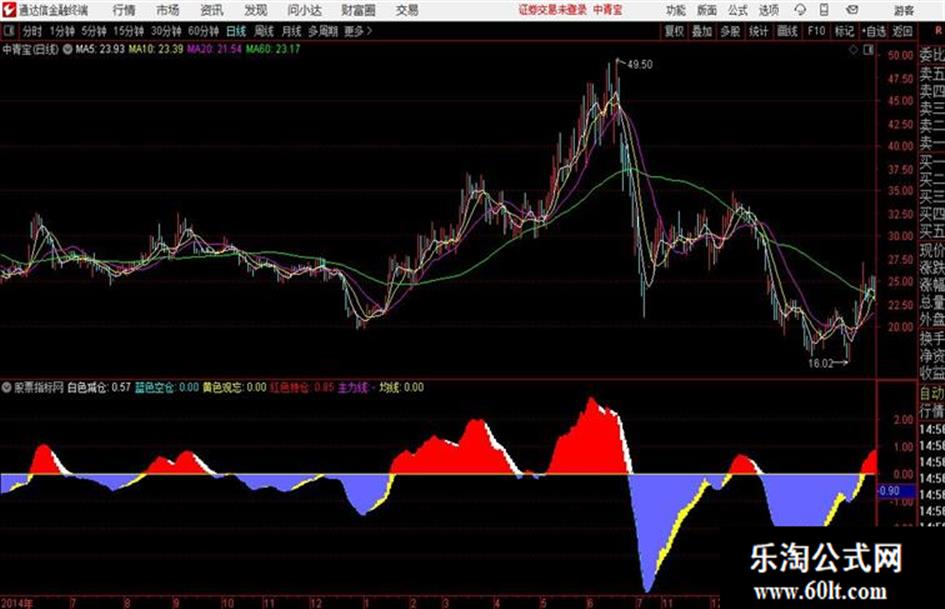The width and height of the screenshot is (945, 609).
Task: Click the 标记 mark button
Action: [844, 31]
